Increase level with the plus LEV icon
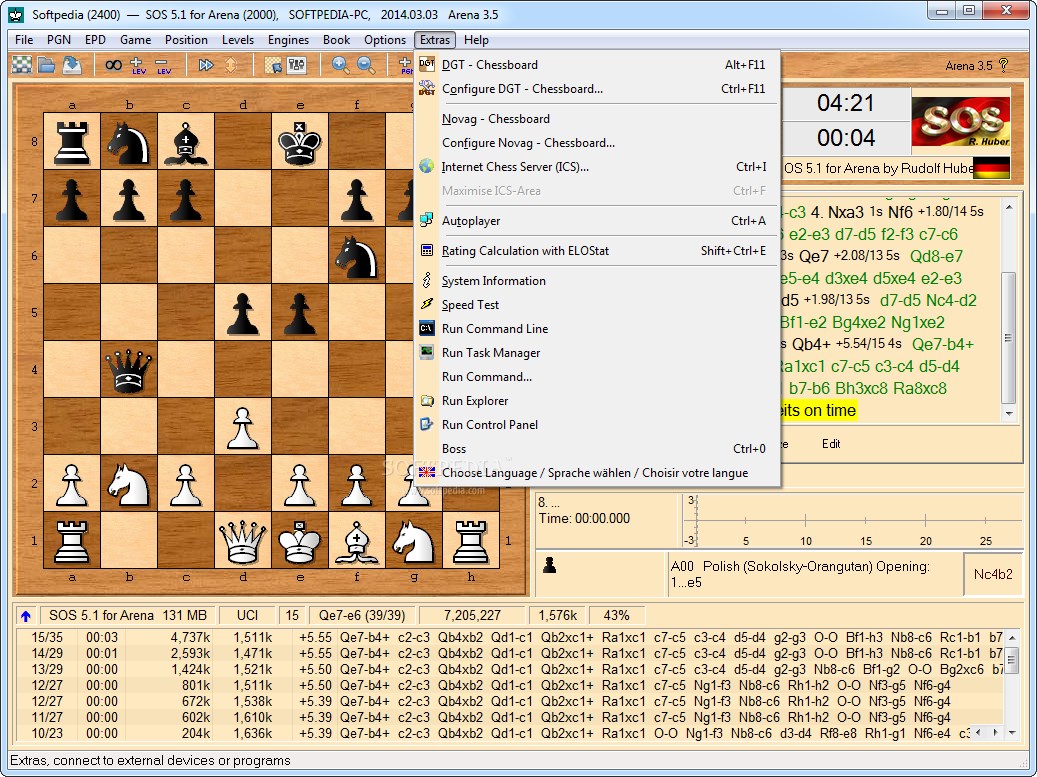The image size is (1037, 777). 138,65
